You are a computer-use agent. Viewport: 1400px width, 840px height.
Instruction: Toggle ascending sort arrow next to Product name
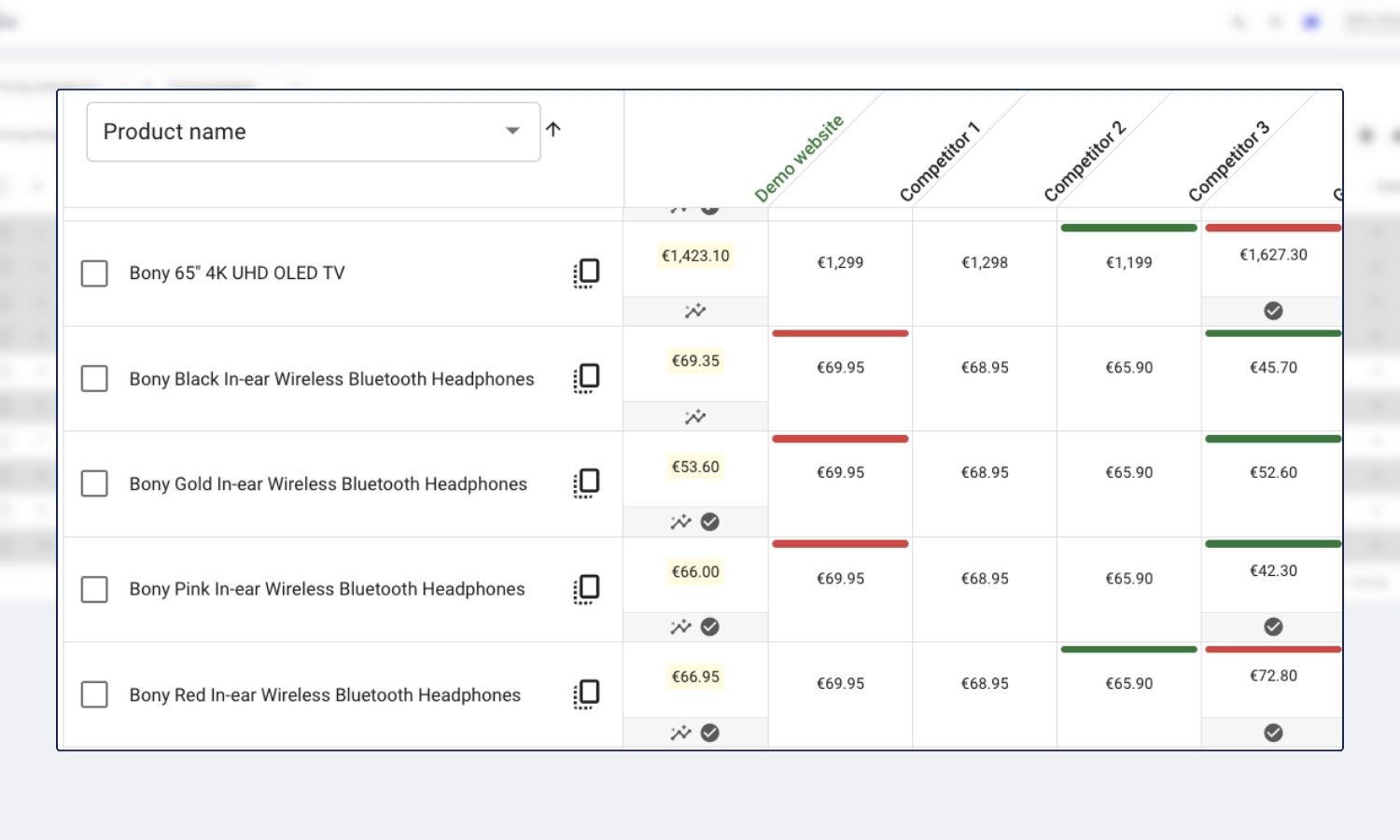tap(553, 130)
